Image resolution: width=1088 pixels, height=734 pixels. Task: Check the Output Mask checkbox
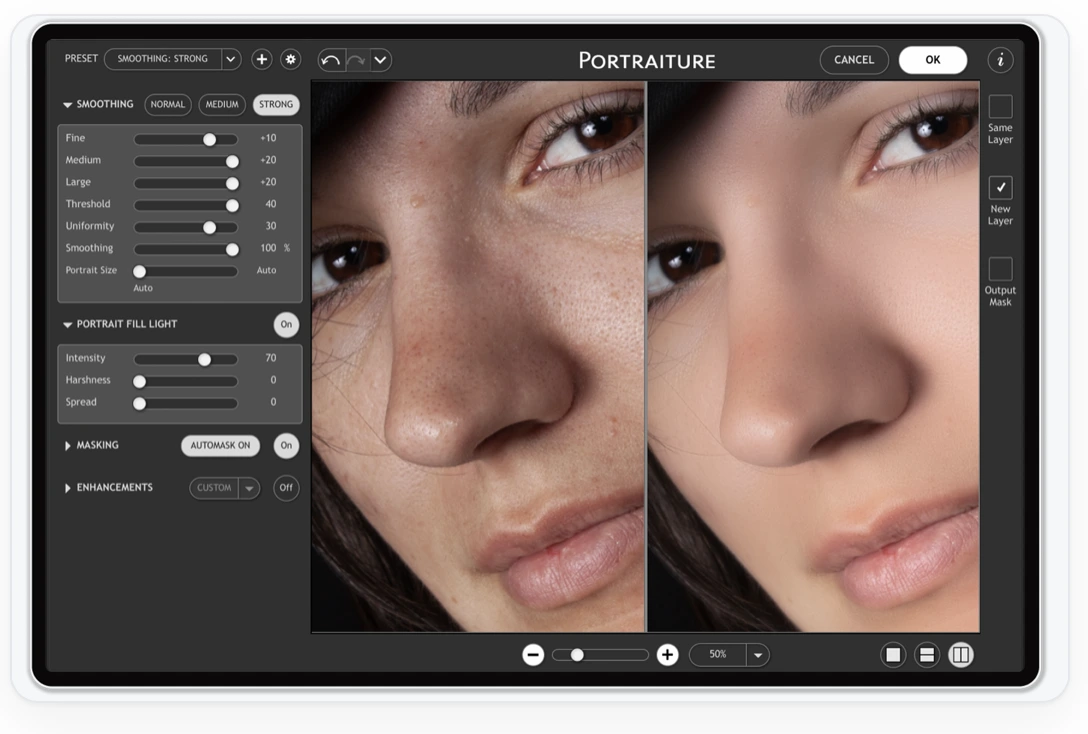pos(1001,268)
